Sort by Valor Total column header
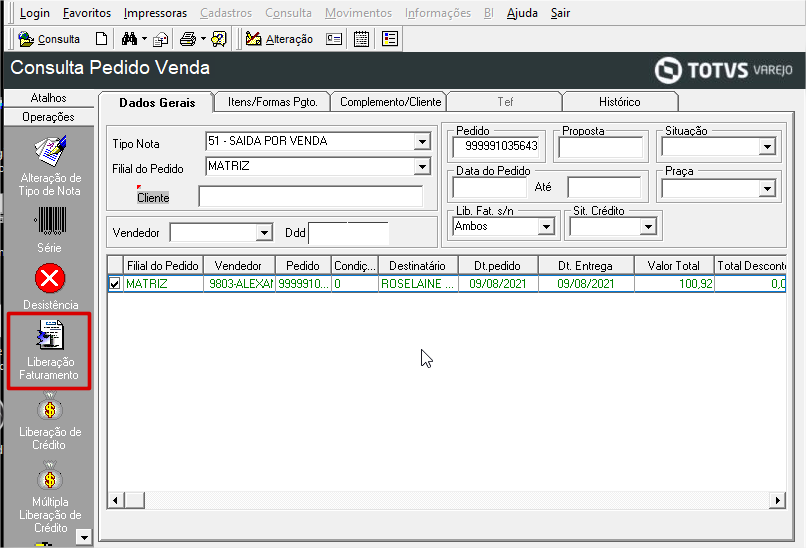 tap(674, 266)
